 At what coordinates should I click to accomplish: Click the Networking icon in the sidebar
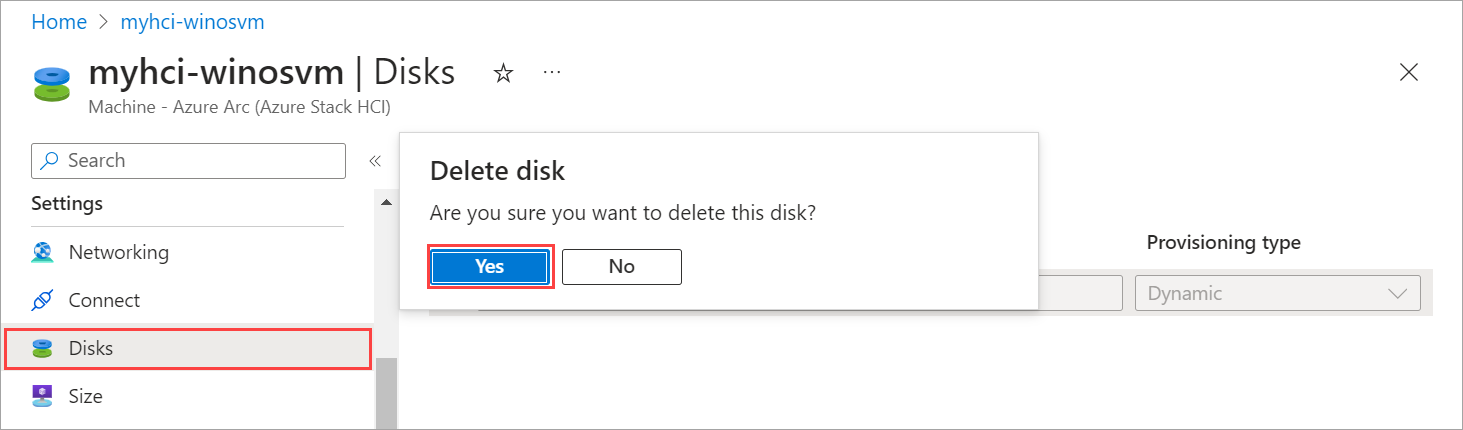(43, 253)
